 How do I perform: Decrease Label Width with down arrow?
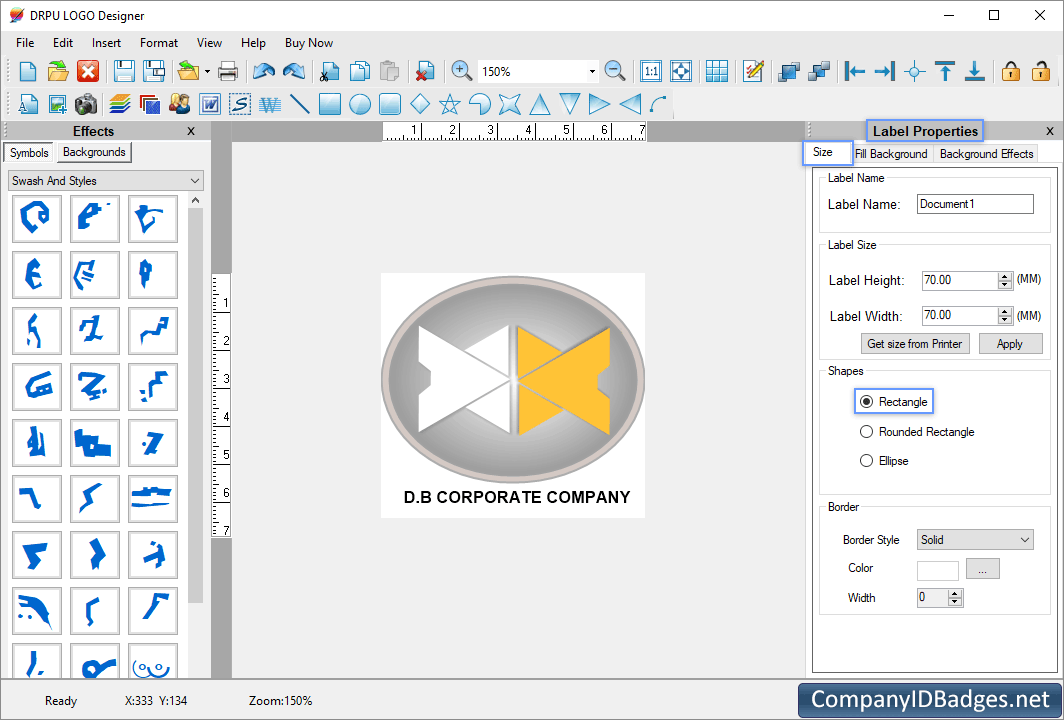coord(1005,320)
